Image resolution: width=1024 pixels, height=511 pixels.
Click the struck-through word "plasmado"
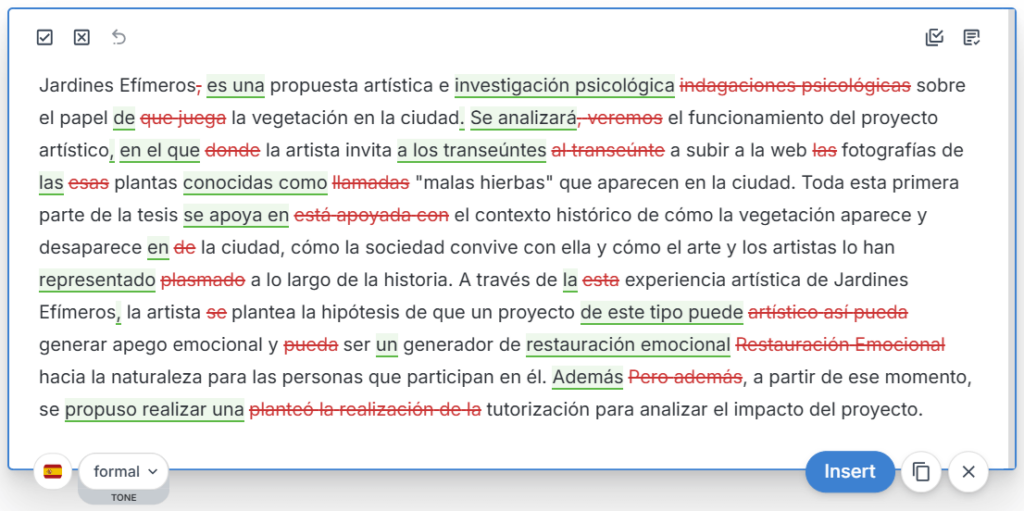[203, 280]
